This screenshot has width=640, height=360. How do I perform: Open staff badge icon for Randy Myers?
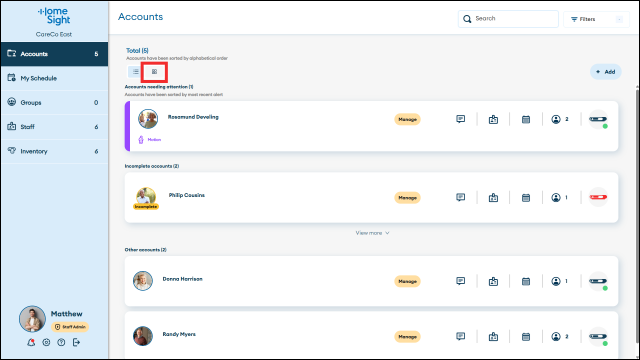tap(493, 337)
